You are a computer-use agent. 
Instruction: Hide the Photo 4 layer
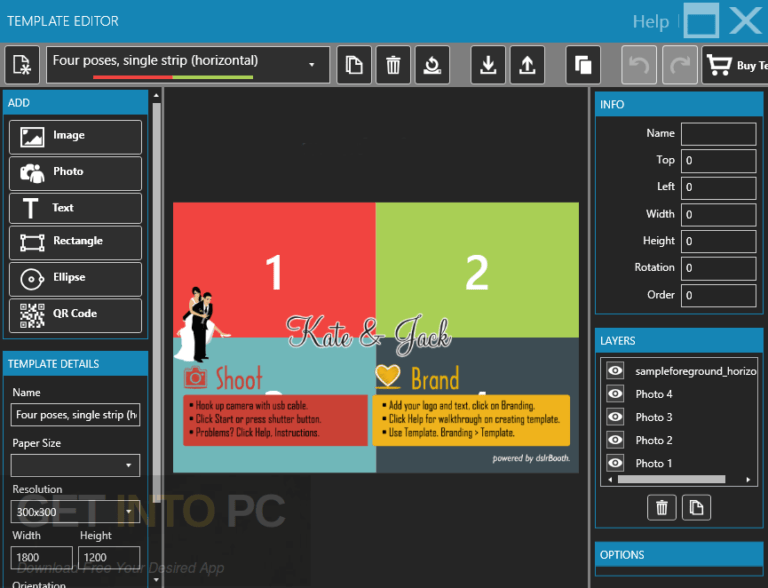pyautogui.click(x=615, y=393)
